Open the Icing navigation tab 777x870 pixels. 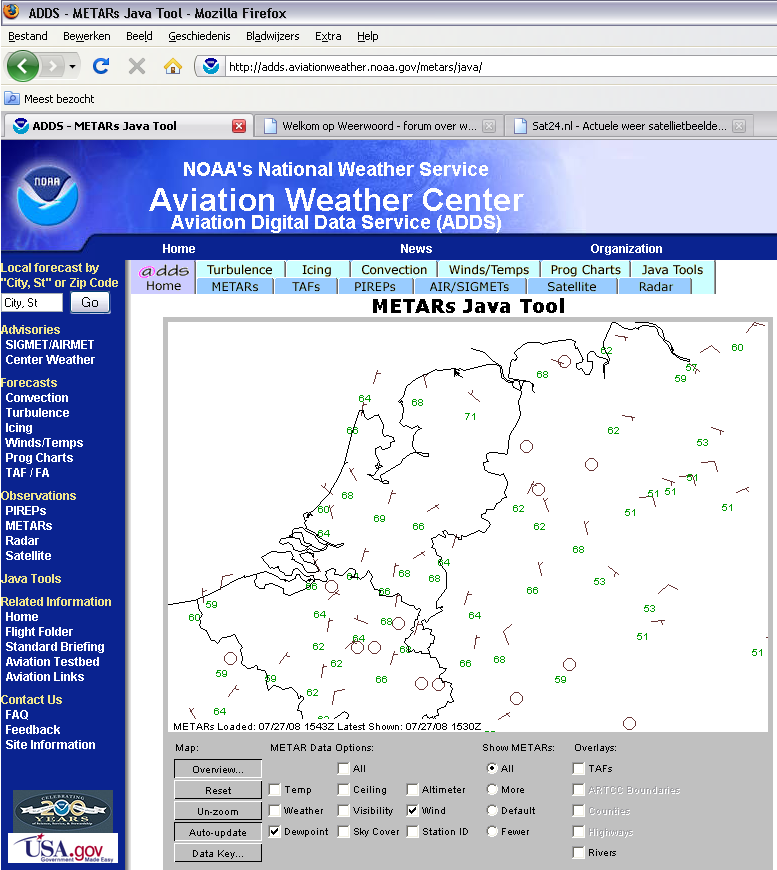[x=317, y=270]
